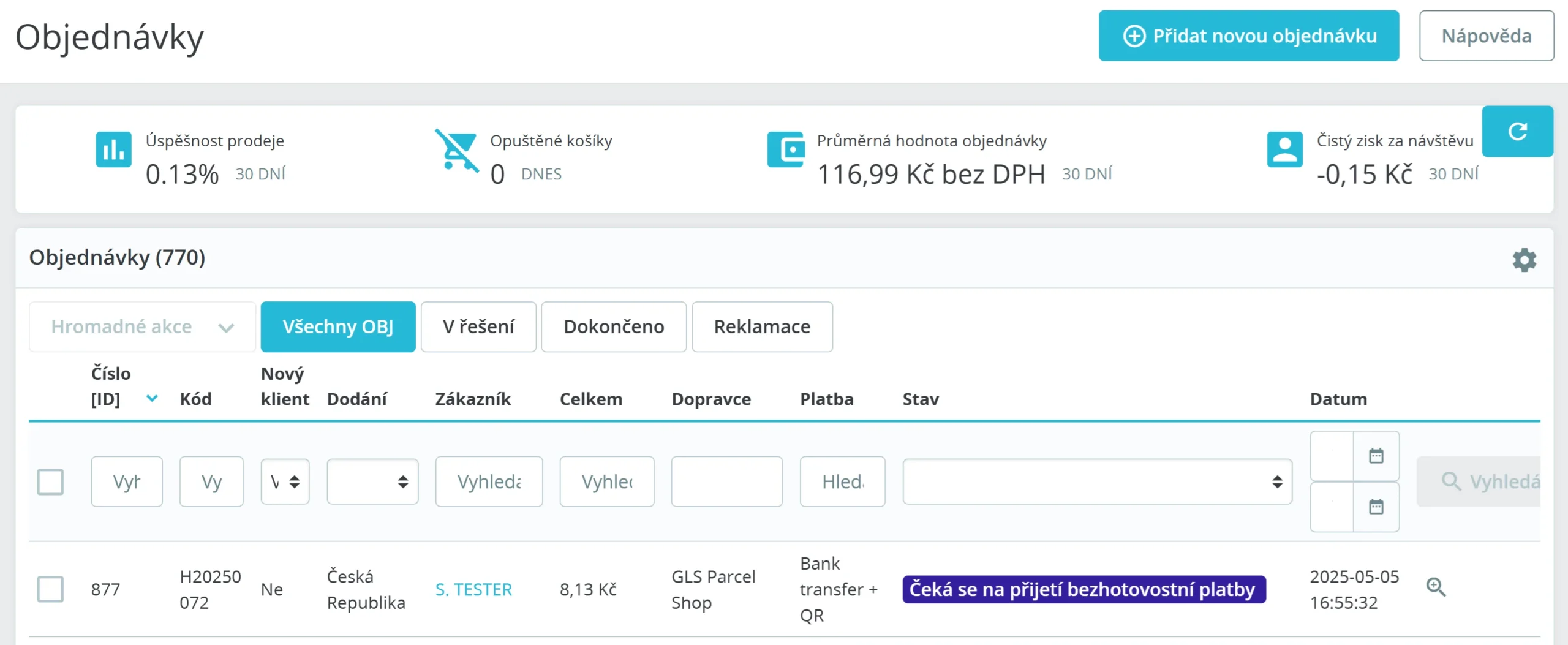Toggle the select-all orders checkbox
This screenshot has width=1568, height=645.
click(50, 481)
